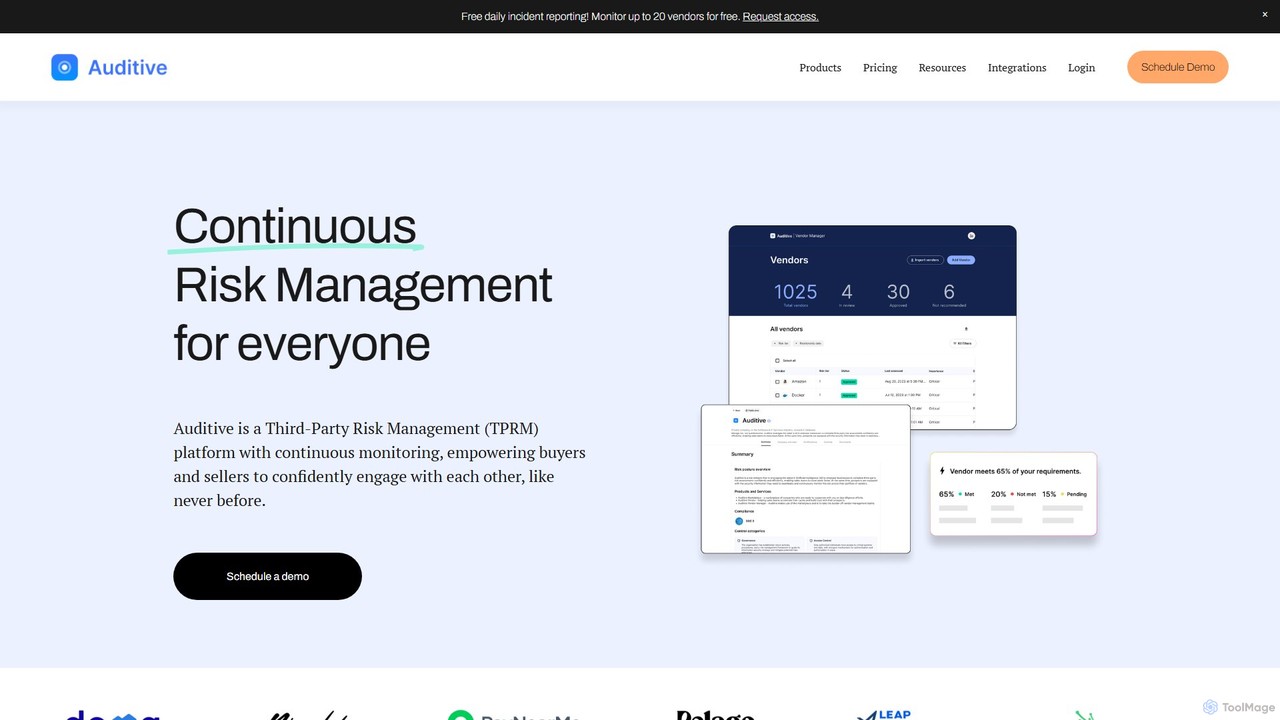
Task: Click the orange Schedule Demo button
Action: point(1178,67)
